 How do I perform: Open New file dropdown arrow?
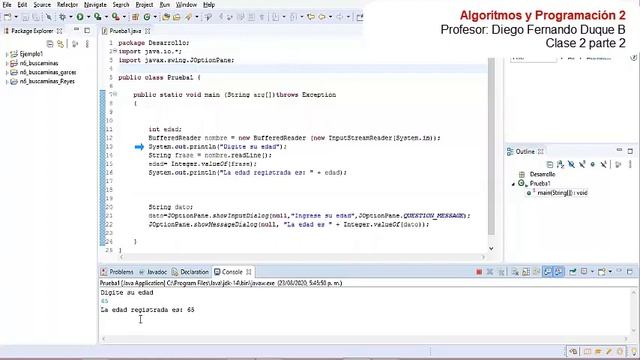tap(16, 17)
